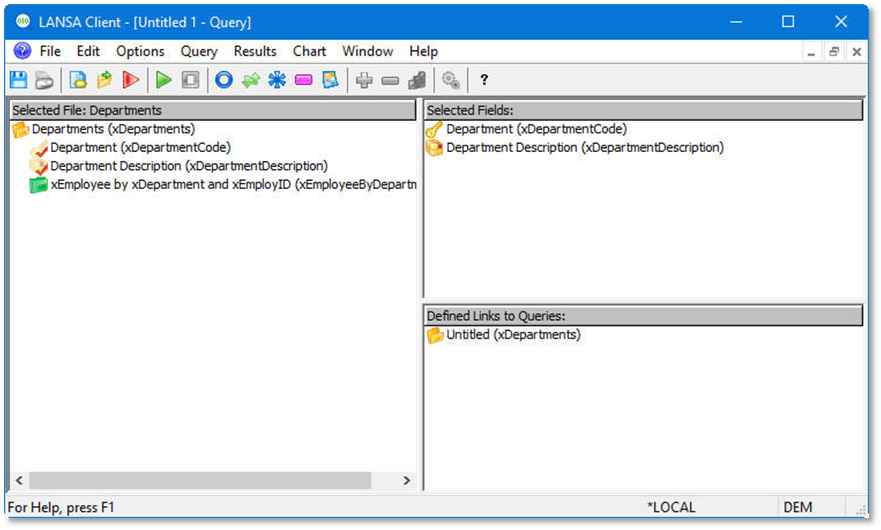The height and width of the screenshot is (530, 881).
Task: Click the LANSA round icon beside File menu
Action: click(x=22, y=51)
